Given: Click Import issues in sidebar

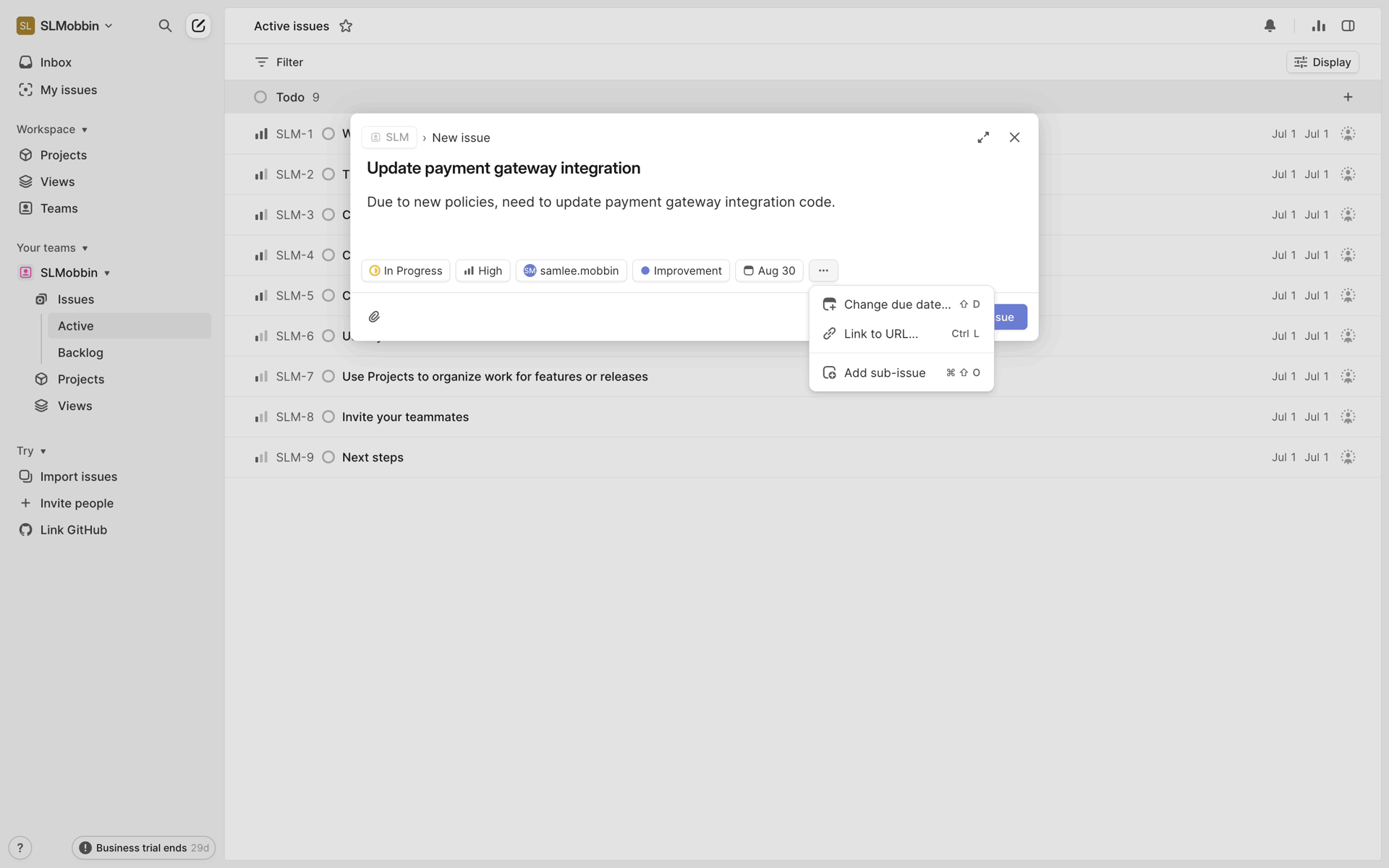Looking at the screenshot, I should tap(78, 477).
